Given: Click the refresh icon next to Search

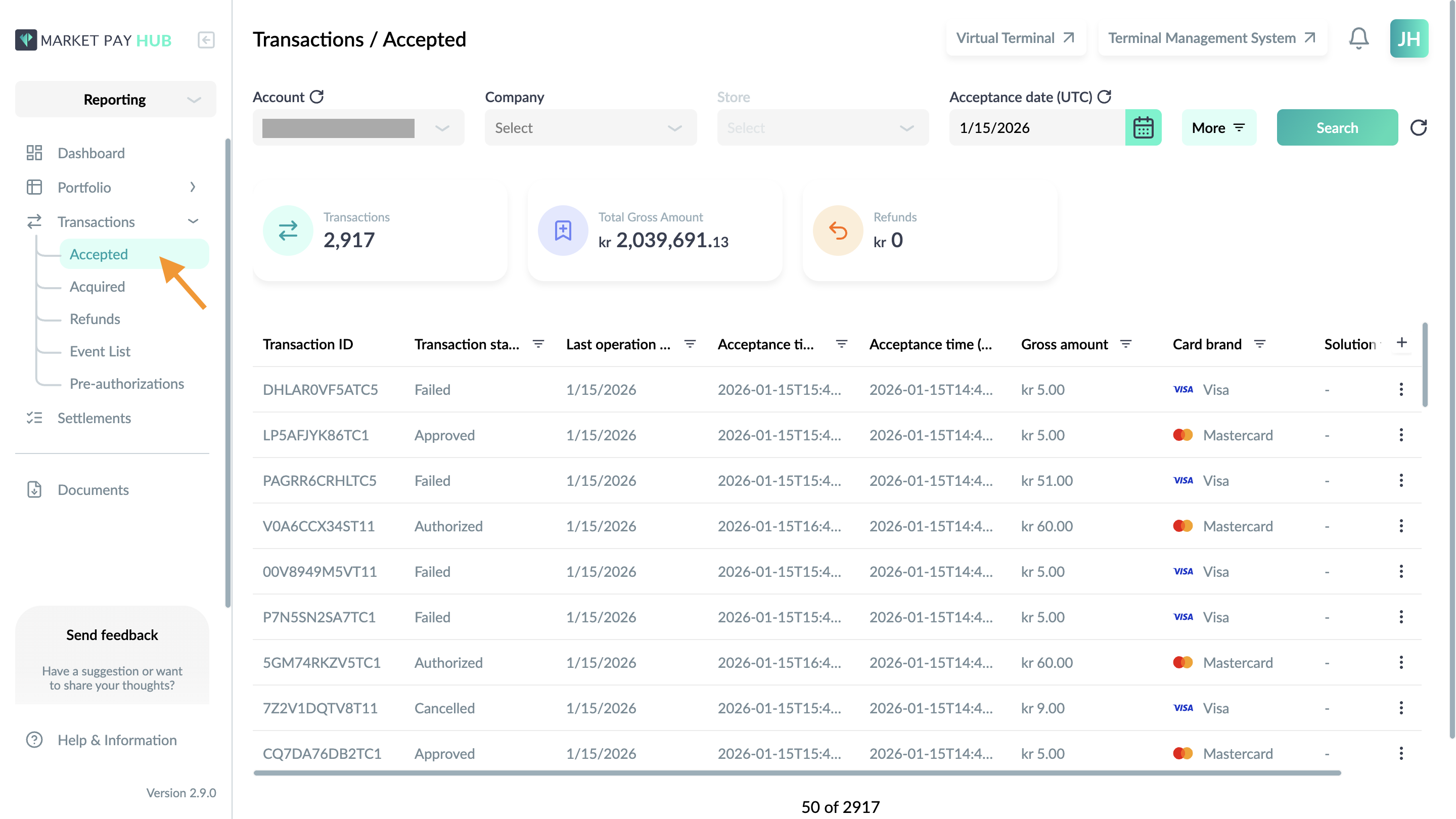Looking at the screenshot, I should pos(1418,128).
